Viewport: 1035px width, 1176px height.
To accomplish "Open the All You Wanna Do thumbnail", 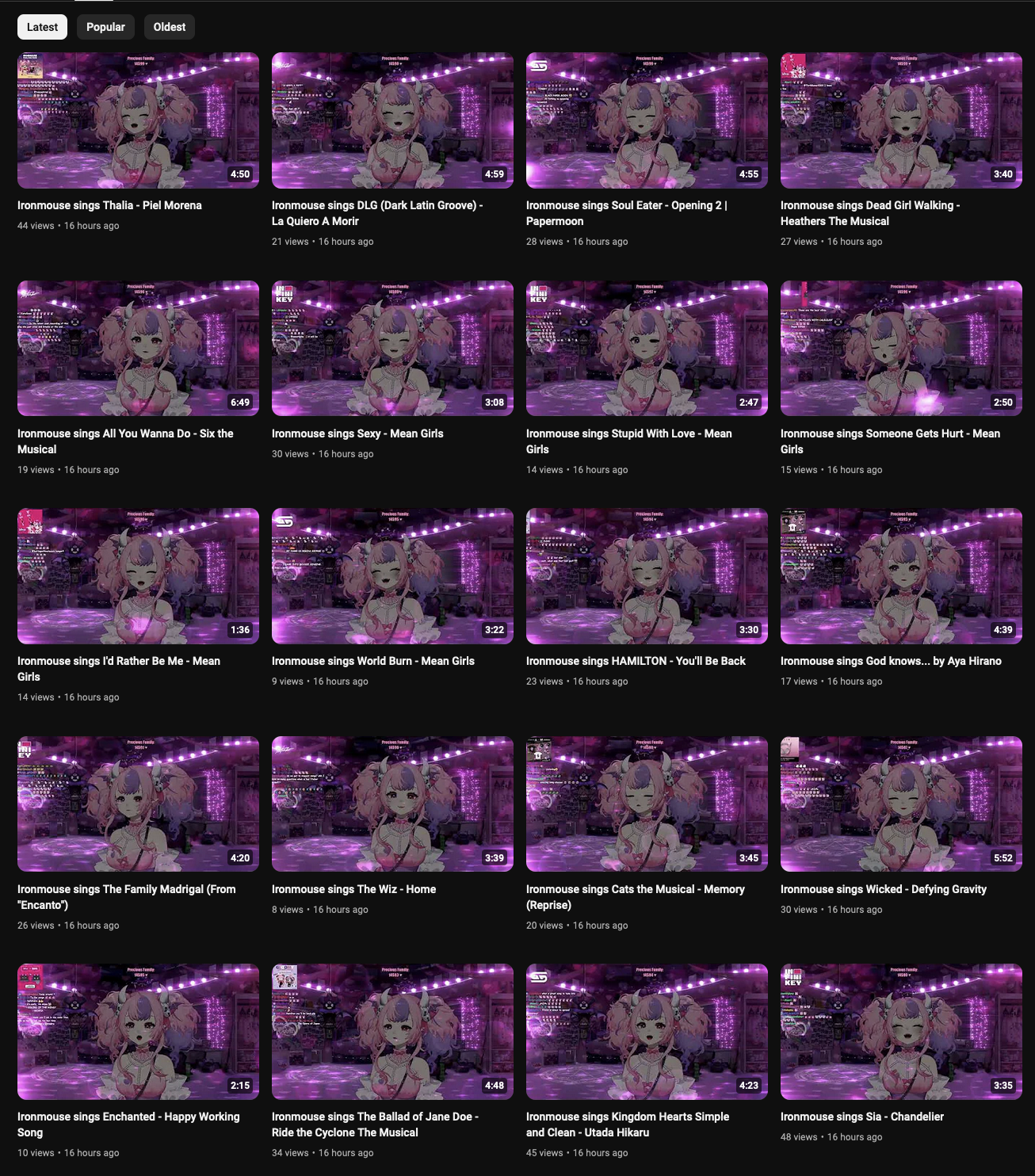I will (x=138, y=349).
